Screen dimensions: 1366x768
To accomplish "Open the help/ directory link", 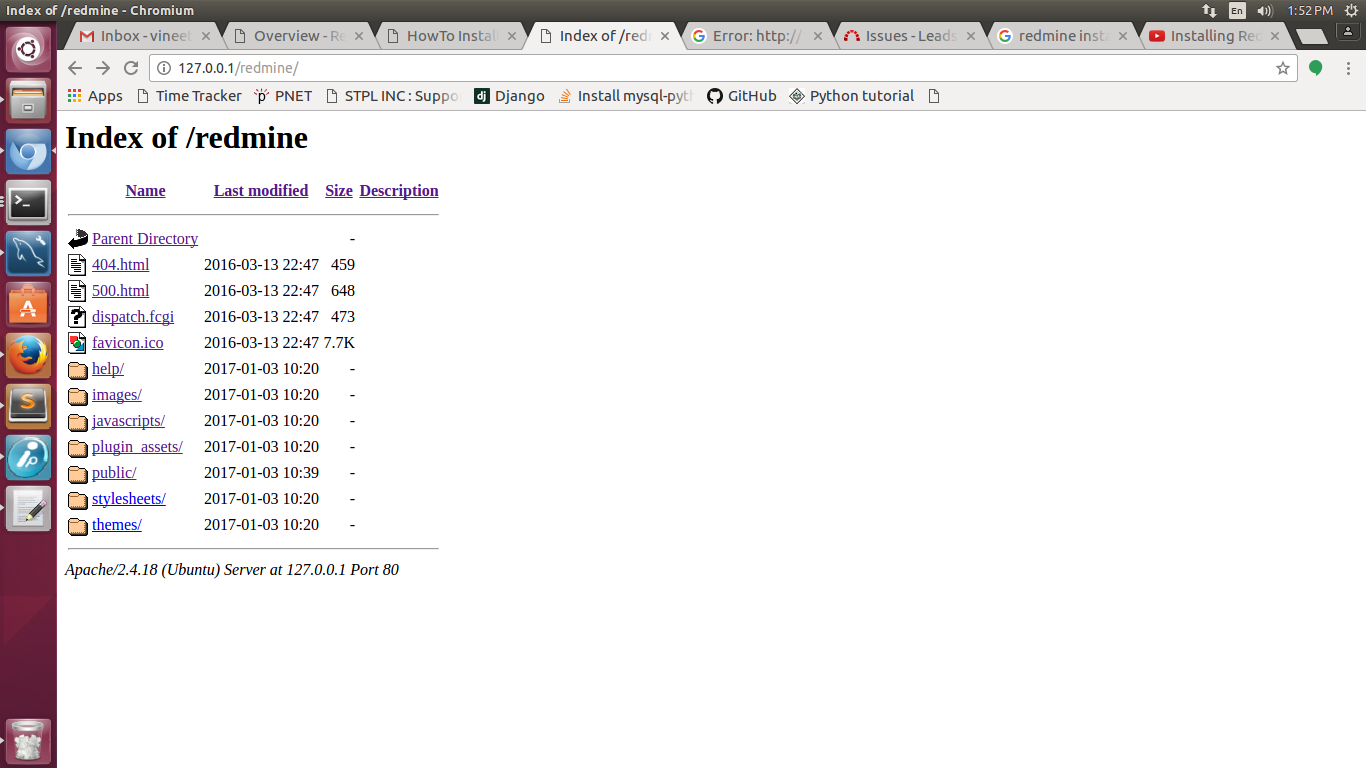I will click(x=108, y=369).
